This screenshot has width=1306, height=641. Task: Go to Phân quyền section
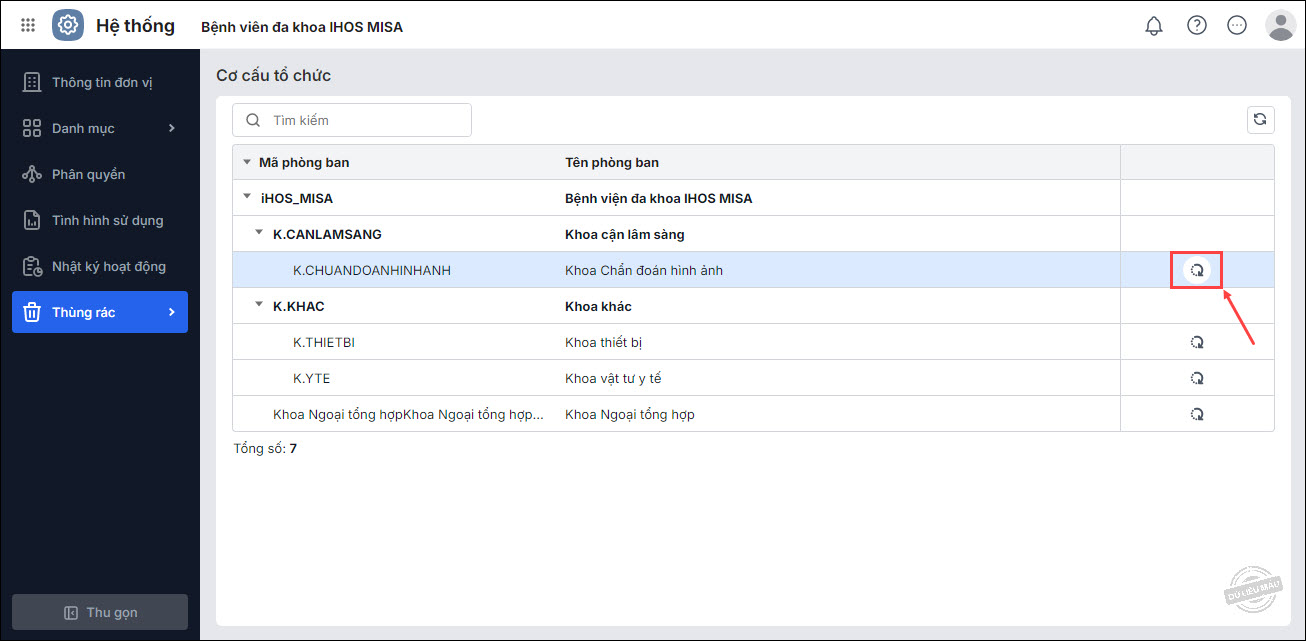tap(100, 174)
